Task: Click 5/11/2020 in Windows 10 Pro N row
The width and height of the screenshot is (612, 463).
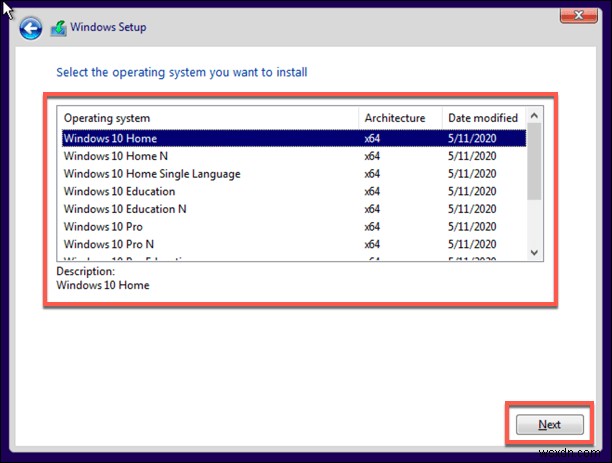Action: [x=472, y=244]
